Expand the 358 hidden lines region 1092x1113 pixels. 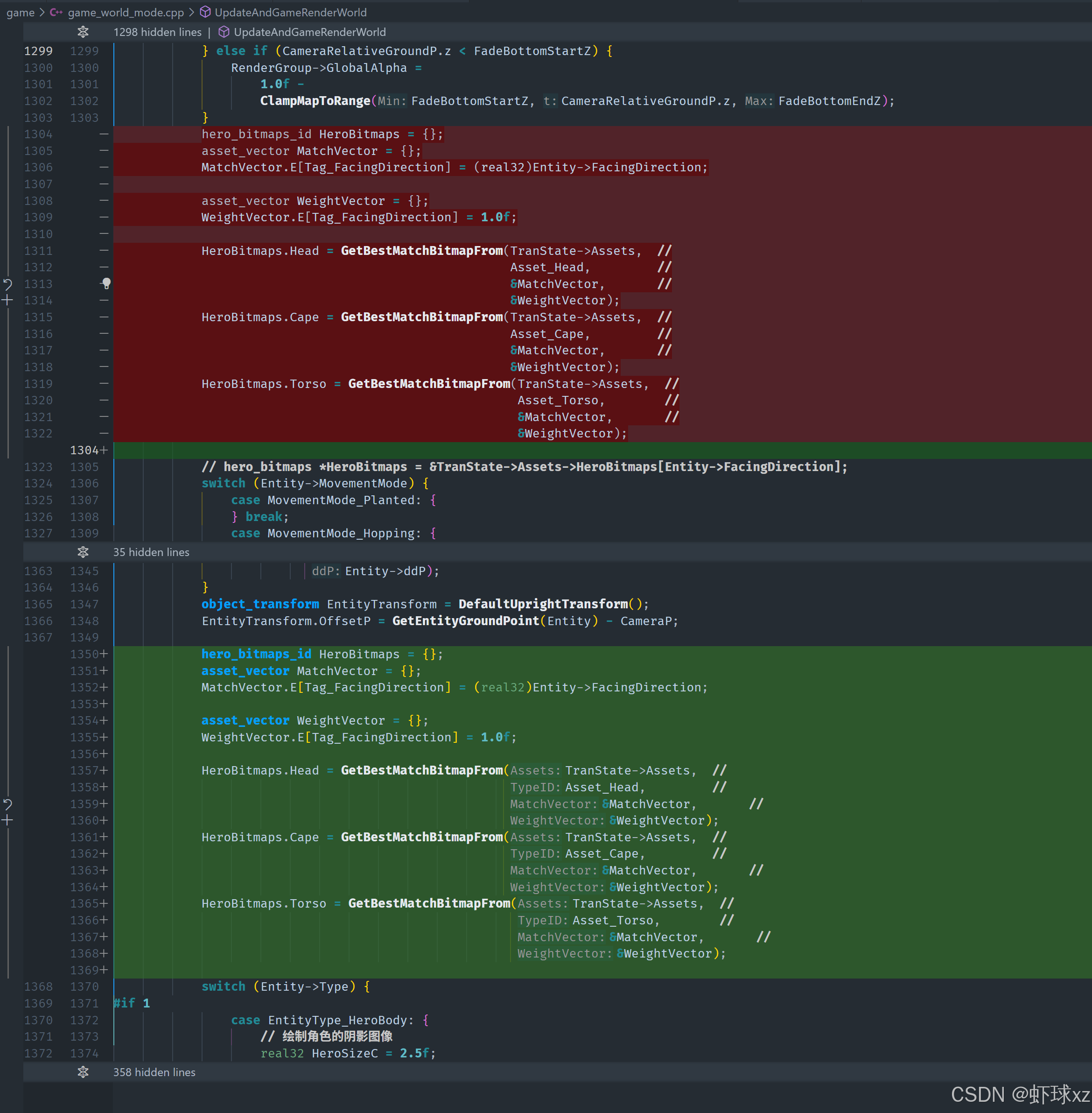83,1072
